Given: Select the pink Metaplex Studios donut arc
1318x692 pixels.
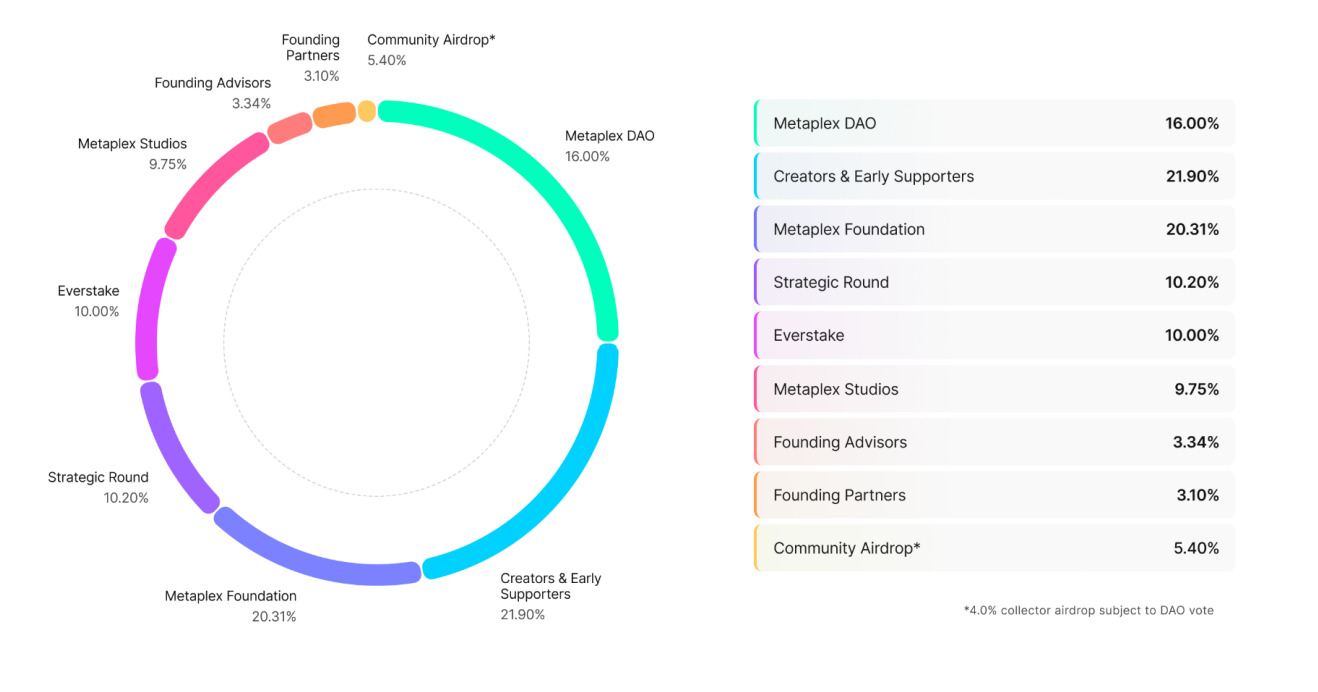Looking at the screenshot, I should point(212,185).
